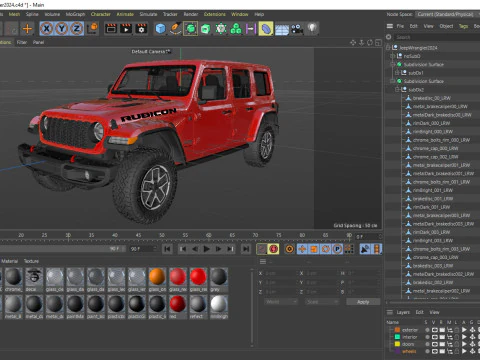
Task: Toggle the Y axis lock
Action: pos(62,29)
